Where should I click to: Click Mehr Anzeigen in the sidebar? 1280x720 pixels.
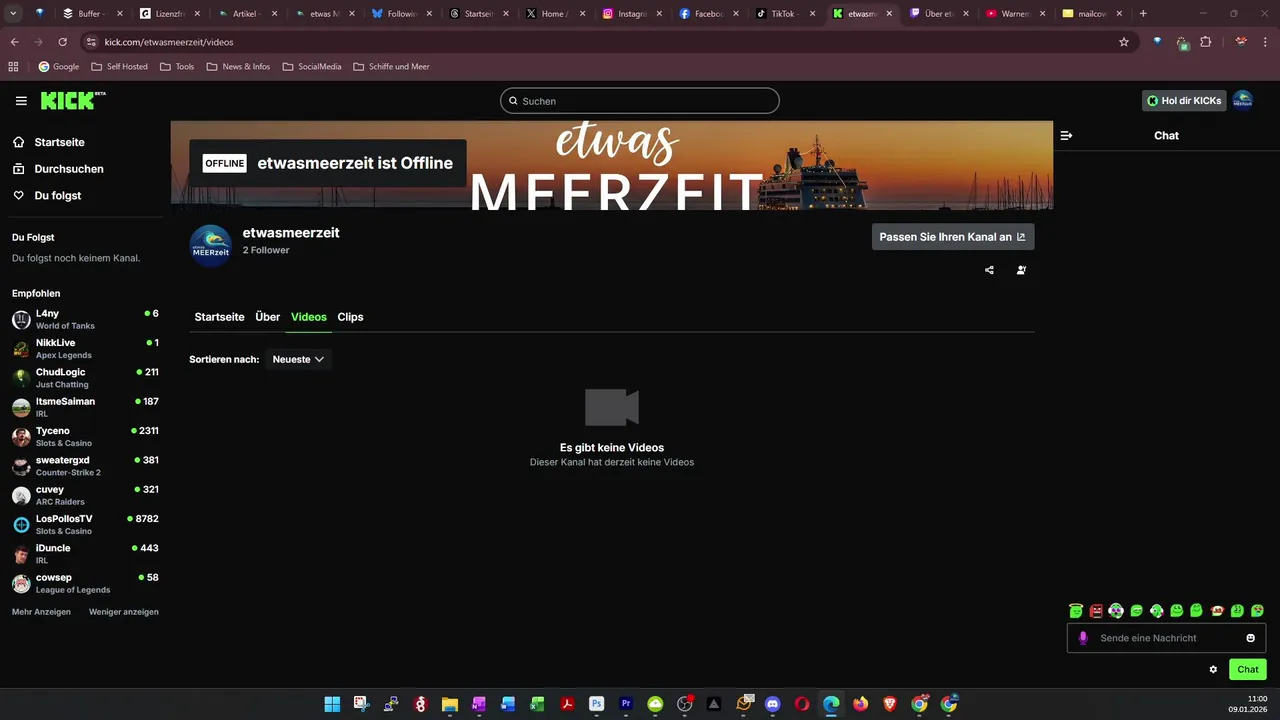(x=41, y=612)
